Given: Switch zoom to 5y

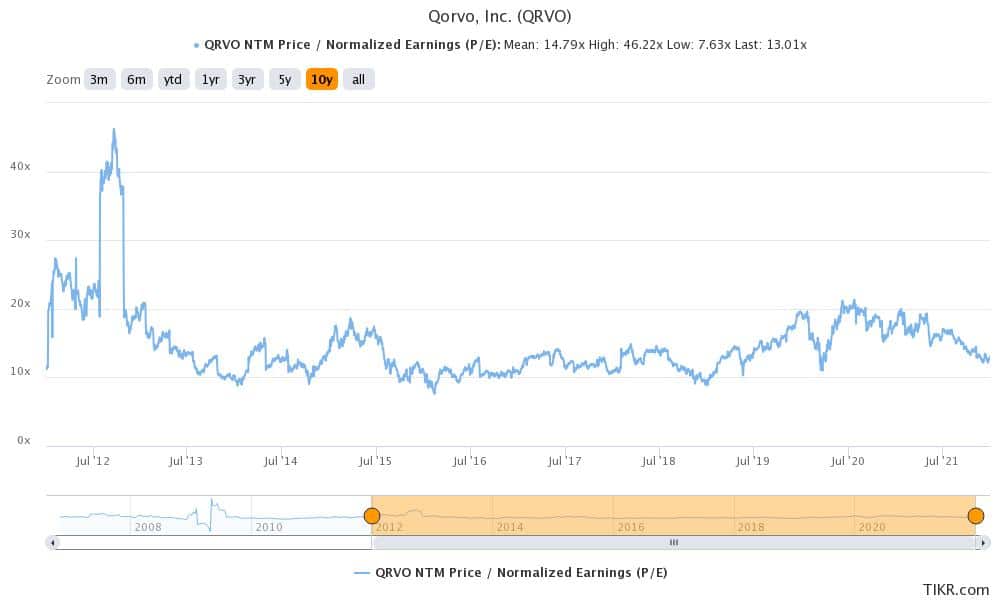Looking at the screenshot, I should coord(284,80).
